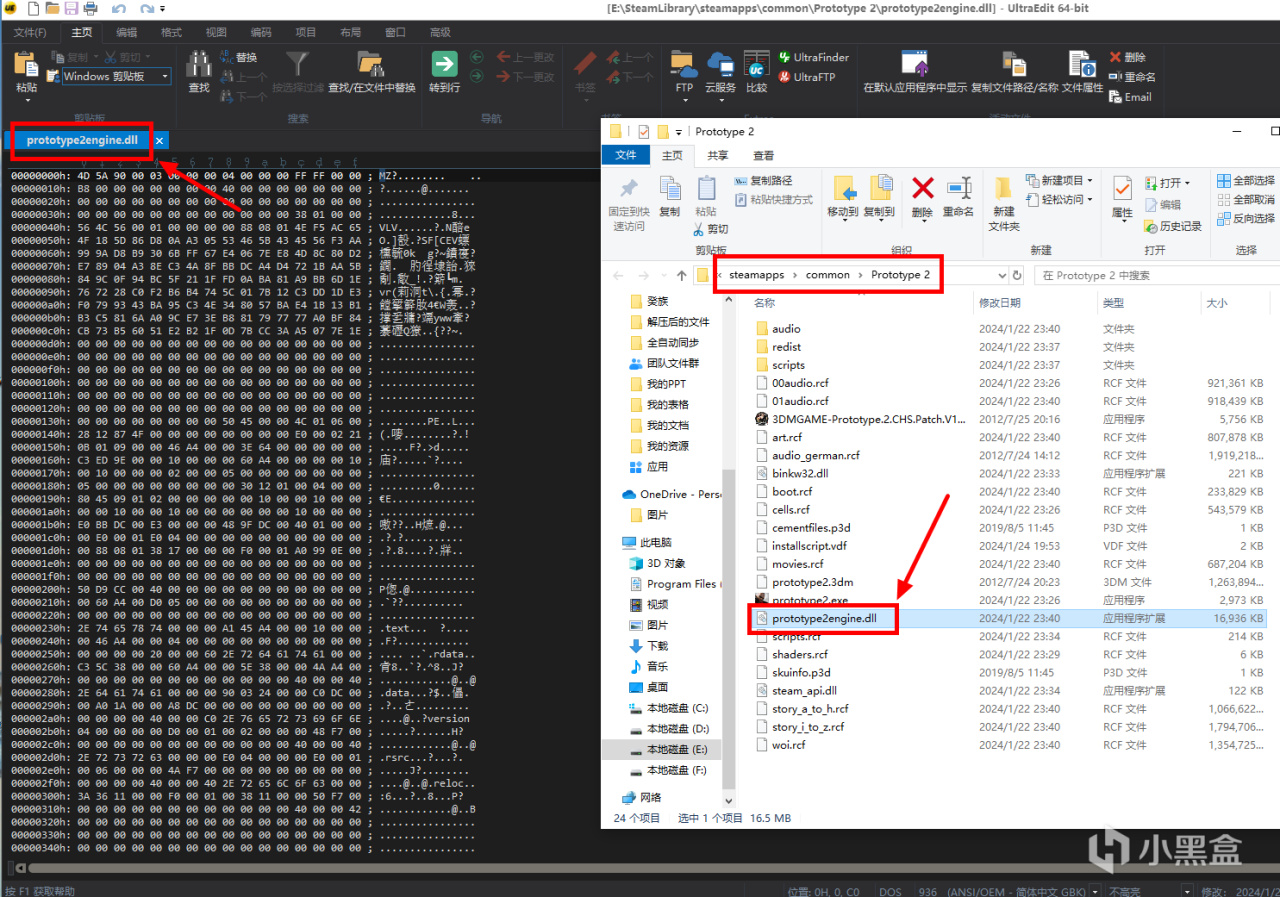The width and height of the screenshot is (1280, 897).
Task: Click Select None (全部取消) in Explorer
Action: point(1246,200)
